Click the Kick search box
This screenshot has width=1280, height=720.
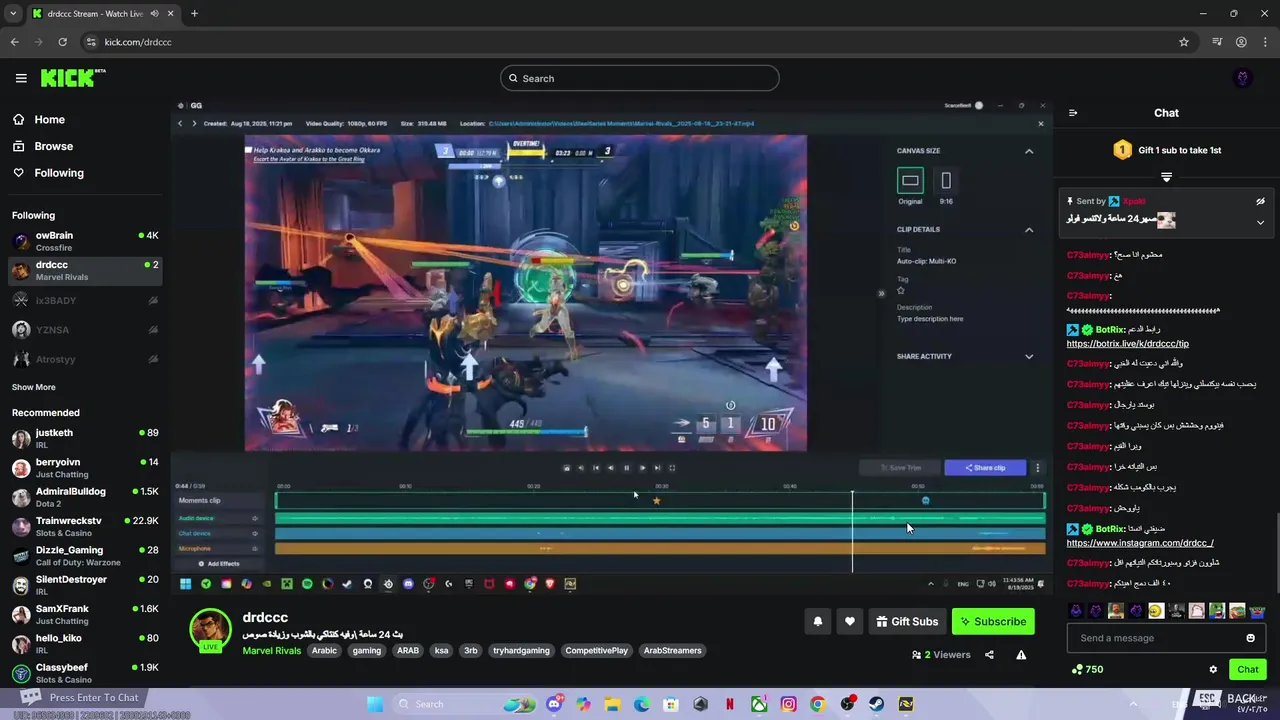640,78
